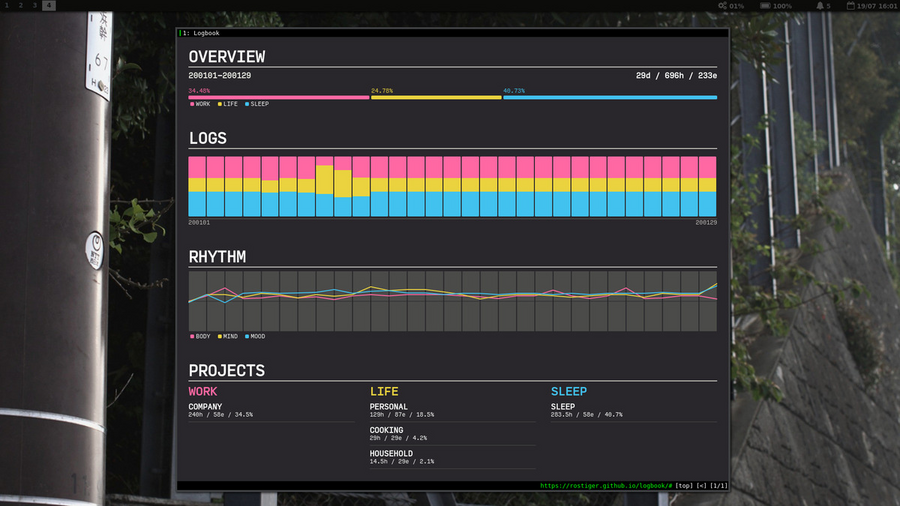Click the battery icon showing 100%
This screenshot has height=506, width=900.
coord(765,6)
